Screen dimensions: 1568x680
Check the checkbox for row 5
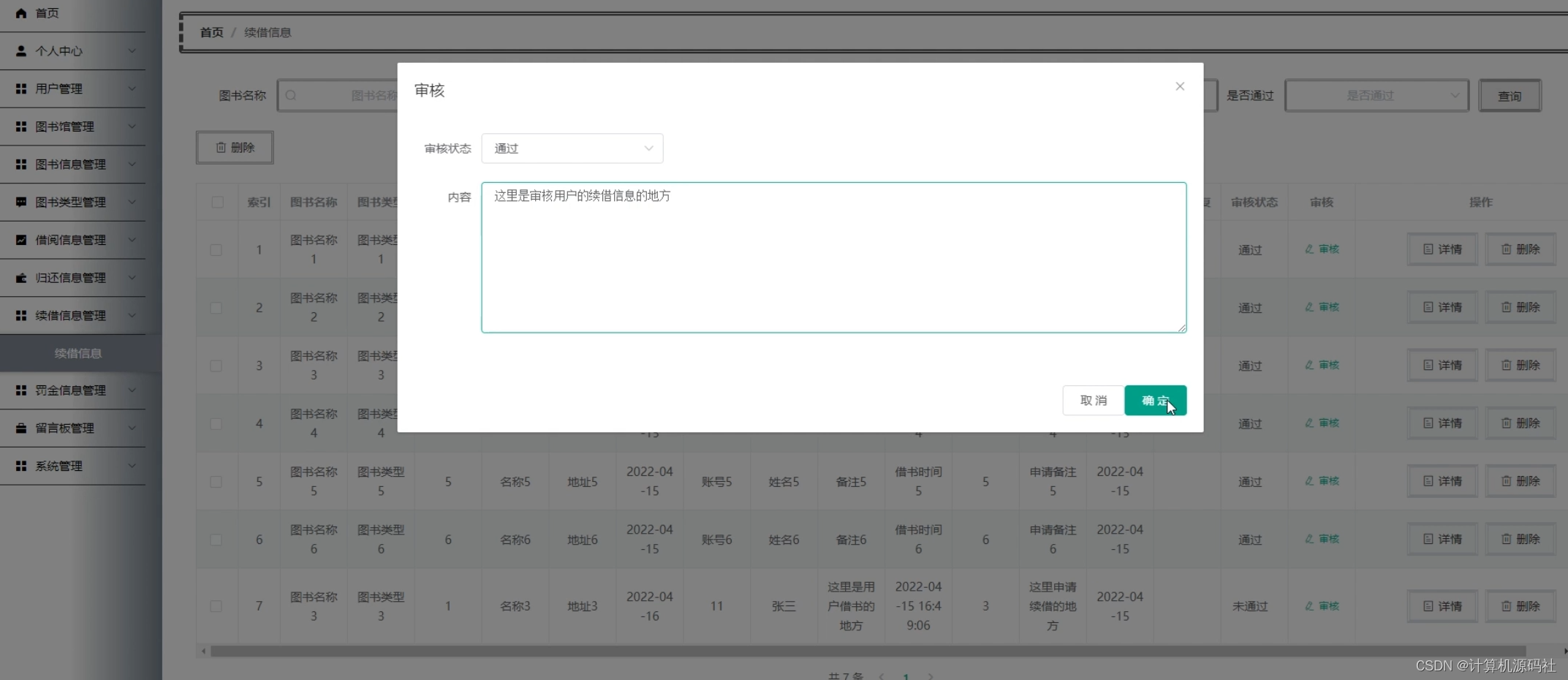pyautogui.click(x=216, y=482)
